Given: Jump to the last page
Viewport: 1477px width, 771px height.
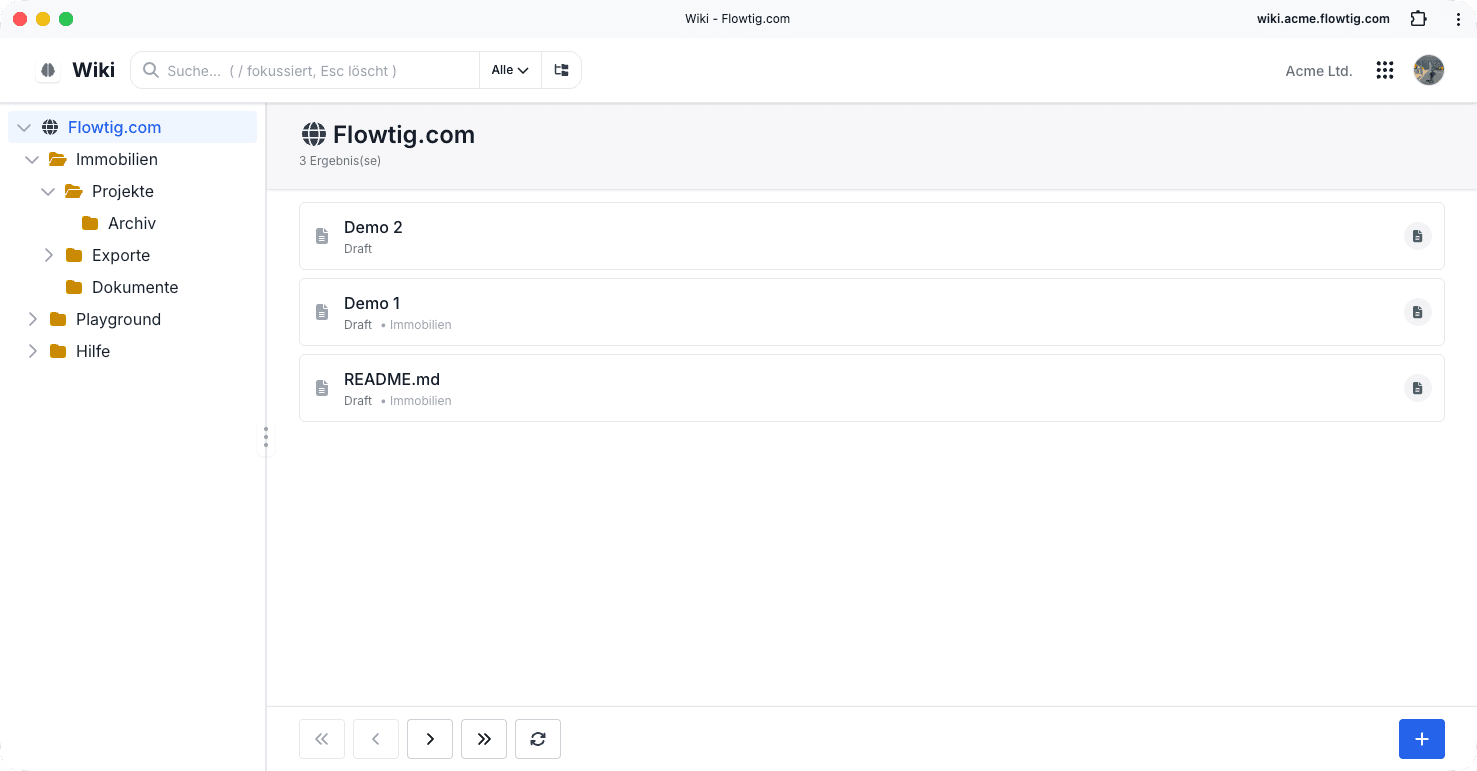Looking at the screenshot, I should (x=484, y=739).
